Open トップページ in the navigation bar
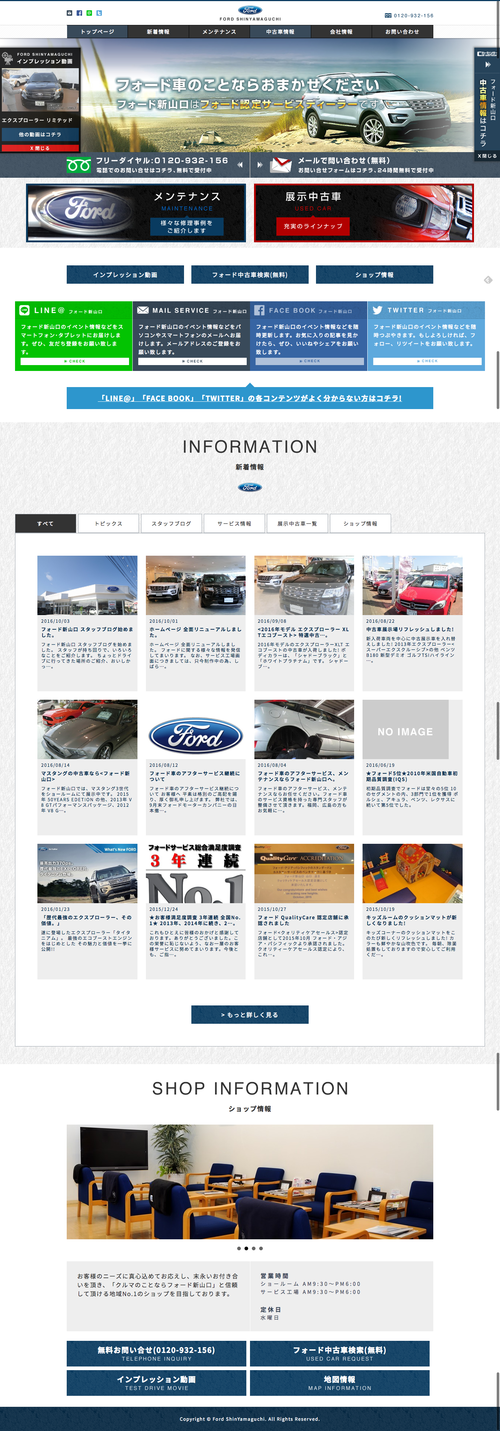The height and width of the screenshot is (1431, 500). pos(98,32)
